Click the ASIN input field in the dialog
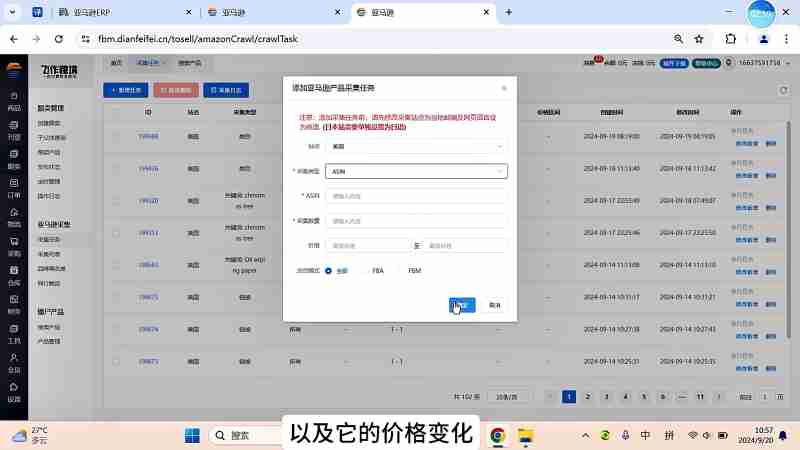Viewport: 800px width, 450px height. [416, 196]
